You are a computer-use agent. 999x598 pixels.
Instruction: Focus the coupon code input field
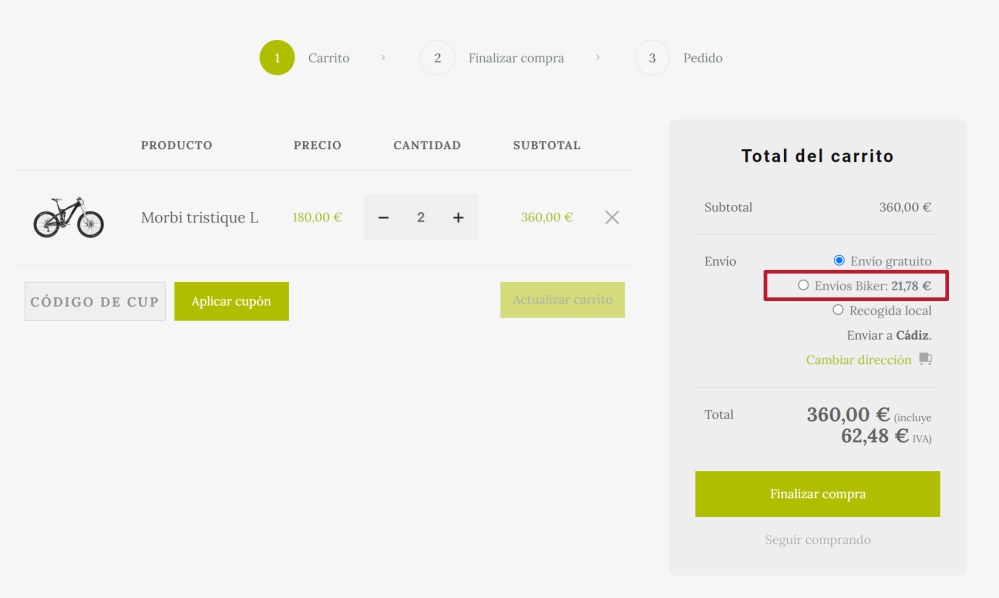click(95, 301)
